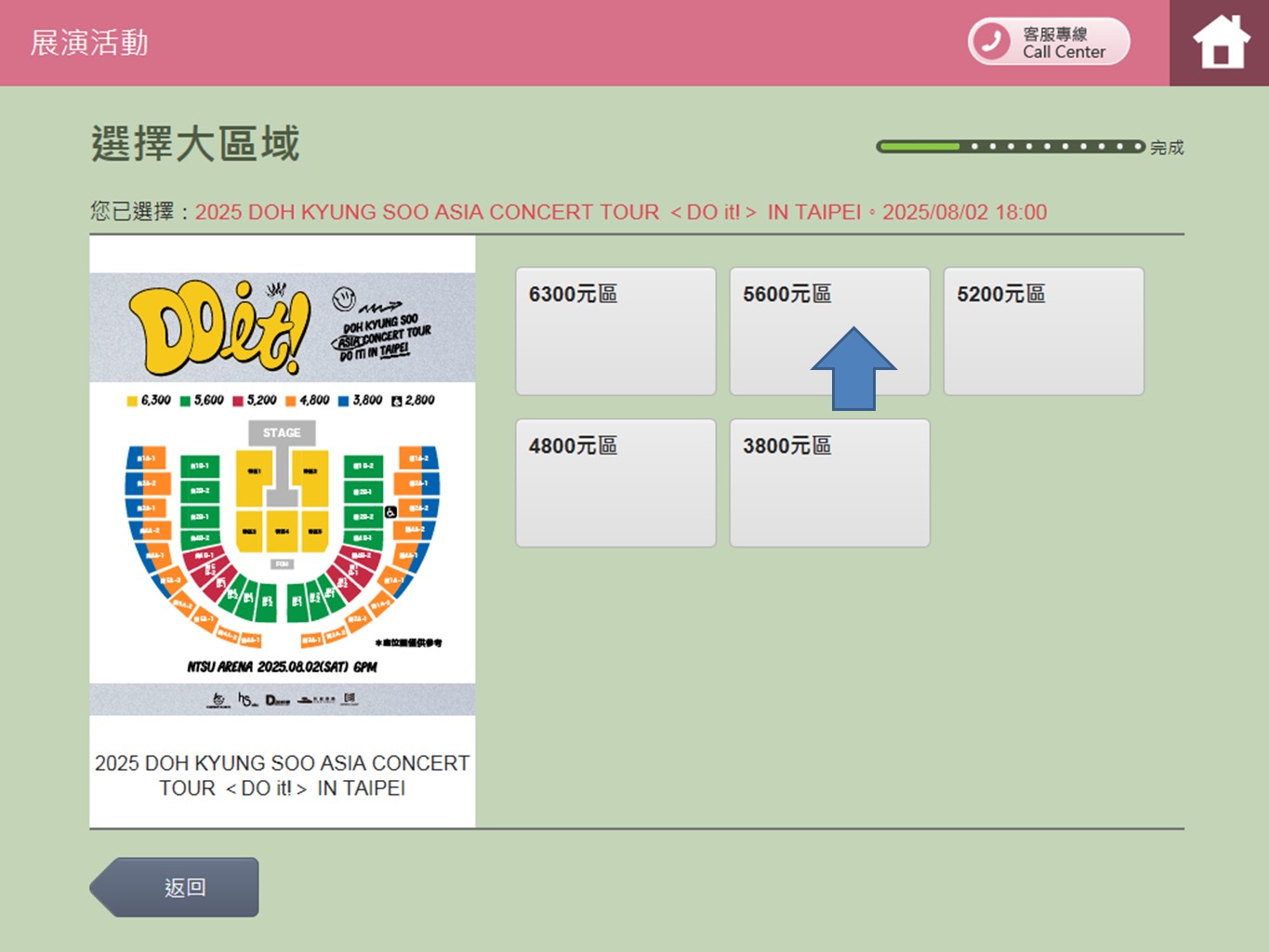Click the green 5,600 legend swatch
The height and width of the screenshot is (952, 1269).
(x=185, y=401)
